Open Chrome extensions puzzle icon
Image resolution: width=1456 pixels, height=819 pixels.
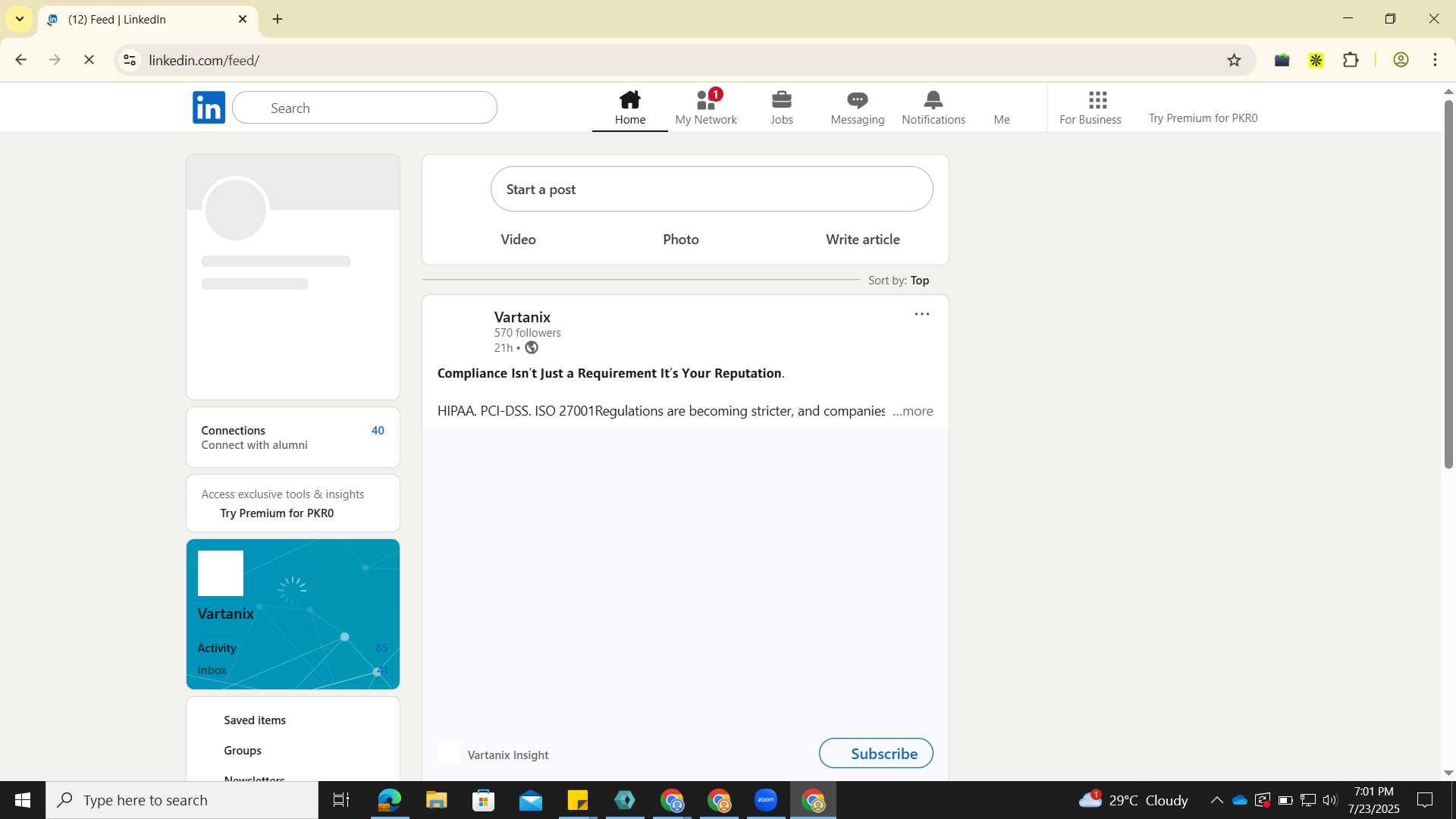click(1351, 60)
